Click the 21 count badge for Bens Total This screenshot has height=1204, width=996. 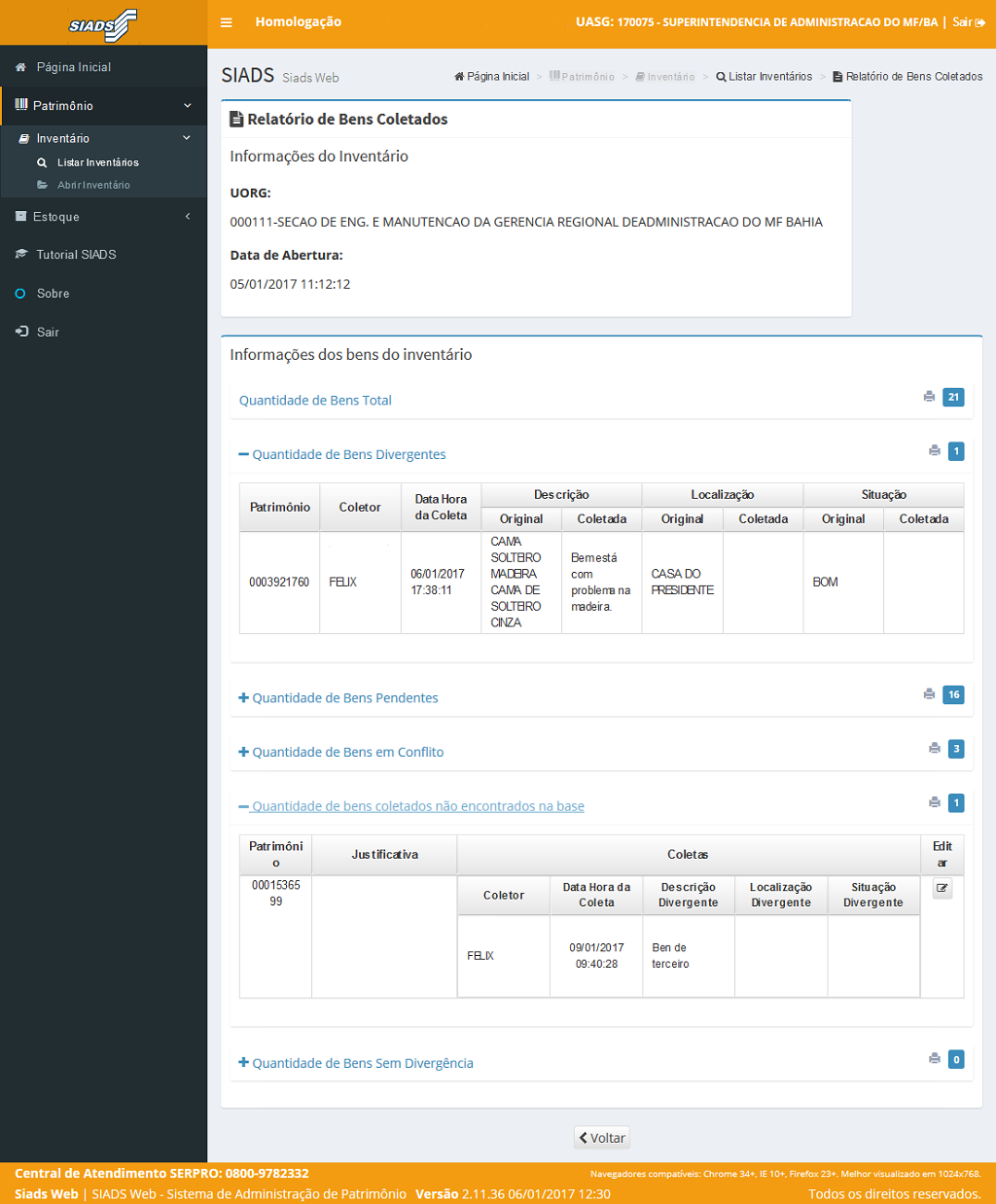953,397
